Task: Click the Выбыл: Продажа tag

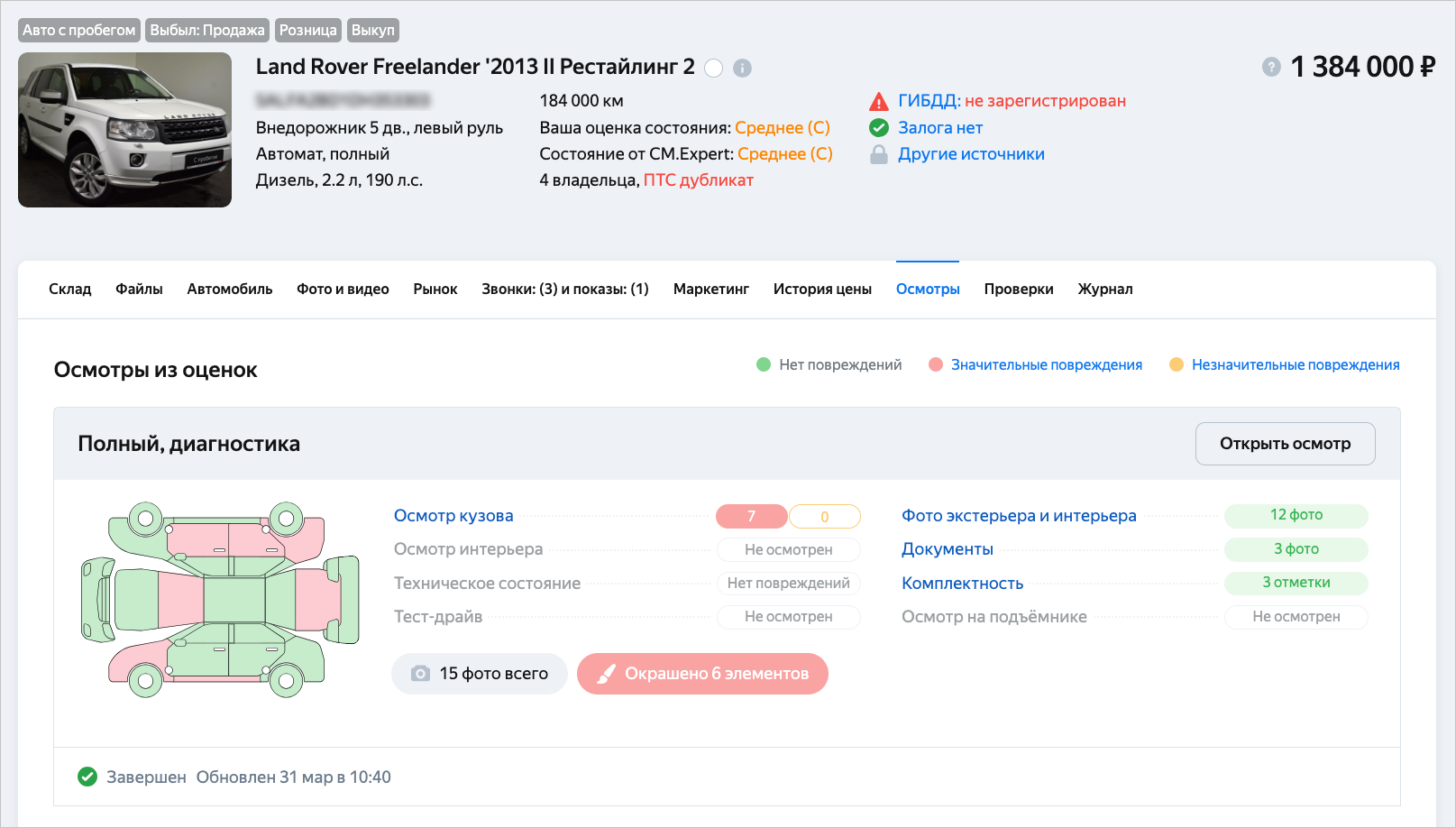Action: 207,30
